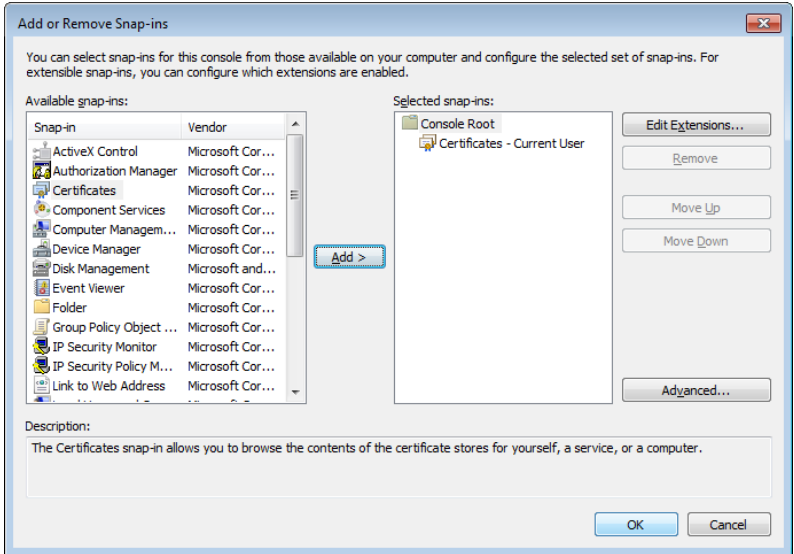
Task: Click the Authorization Manager icon
Action: (42, 171)
